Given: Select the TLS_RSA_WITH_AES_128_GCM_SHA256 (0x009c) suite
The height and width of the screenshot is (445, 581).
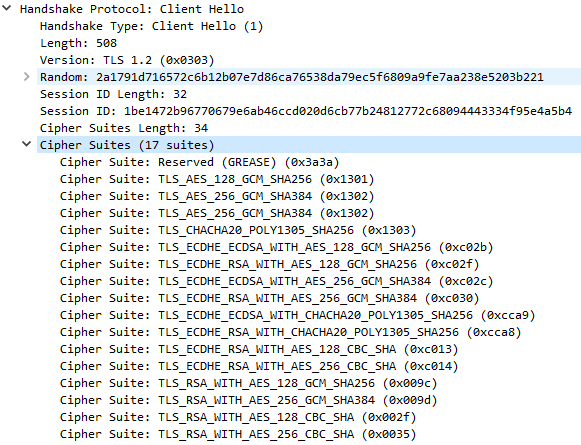Looking at the screenshot, I should click(x=248, y=383).
